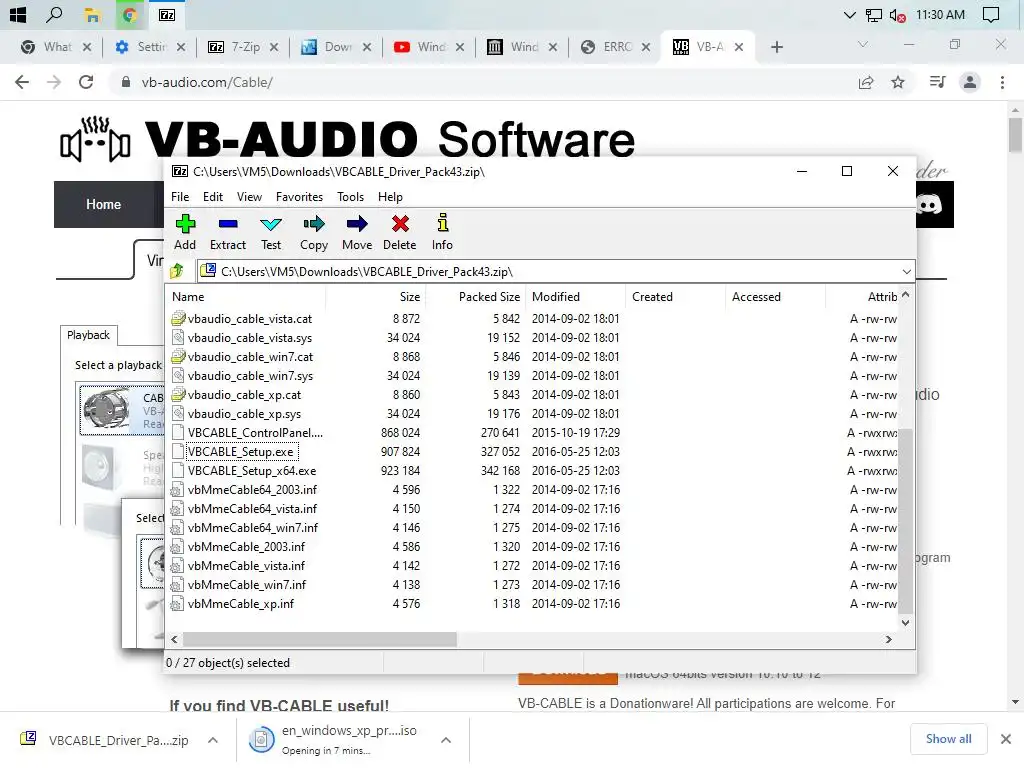Open Info for selected archive item
The height and width of the screenshot is (768, 1024).
tap(442, 232)
